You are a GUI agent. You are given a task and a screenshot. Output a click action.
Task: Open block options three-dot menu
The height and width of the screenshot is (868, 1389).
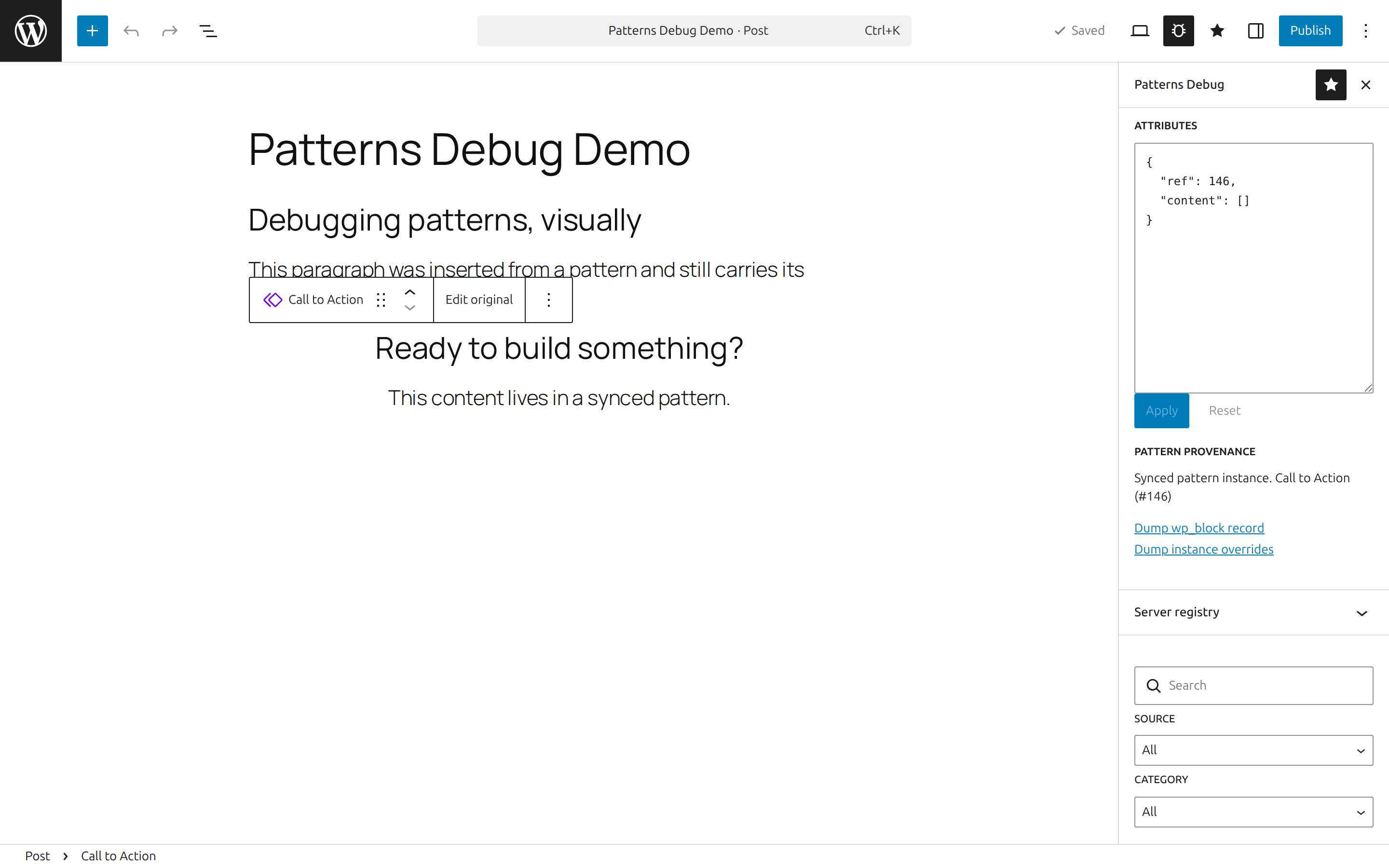pos(549,299)
